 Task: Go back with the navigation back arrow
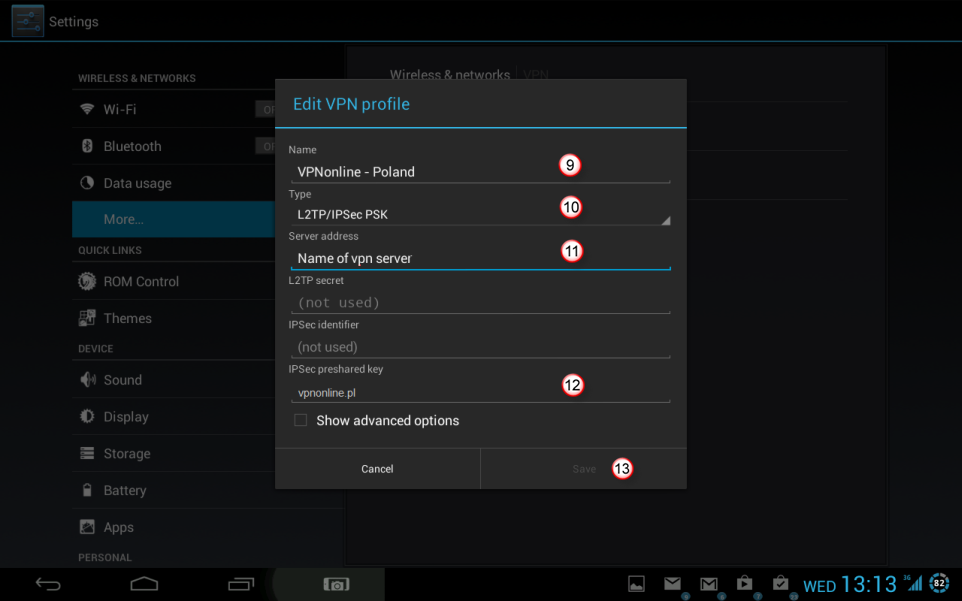[48, 584]
